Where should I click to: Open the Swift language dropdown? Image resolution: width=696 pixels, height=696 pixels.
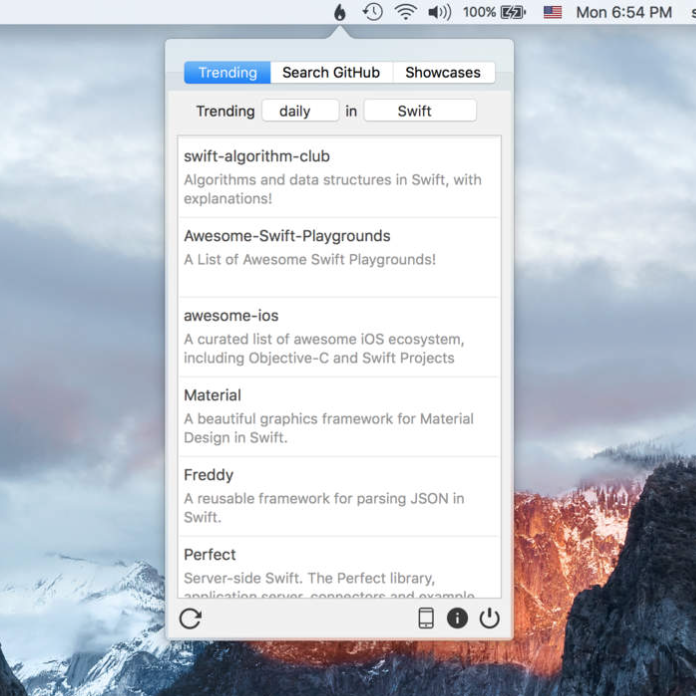coord(420,111)
